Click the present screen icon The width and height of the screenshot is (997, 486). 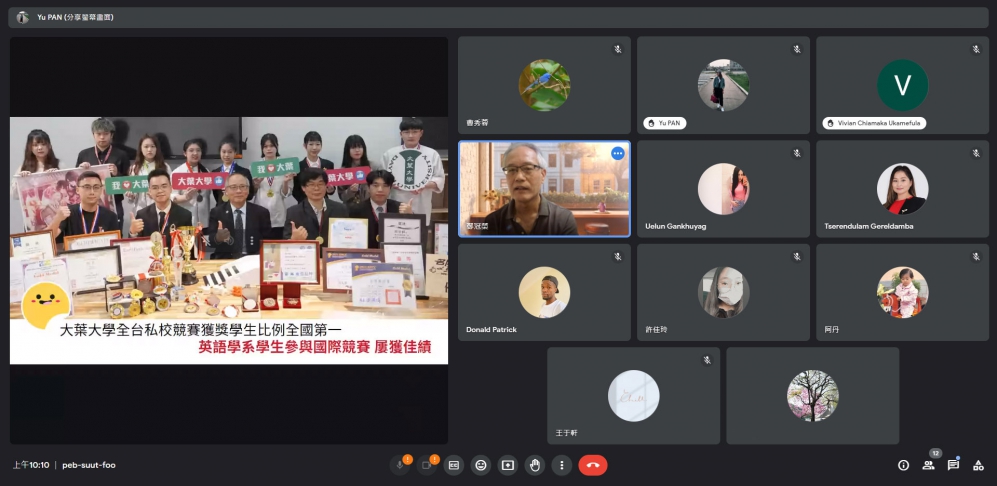pos(508,465)
